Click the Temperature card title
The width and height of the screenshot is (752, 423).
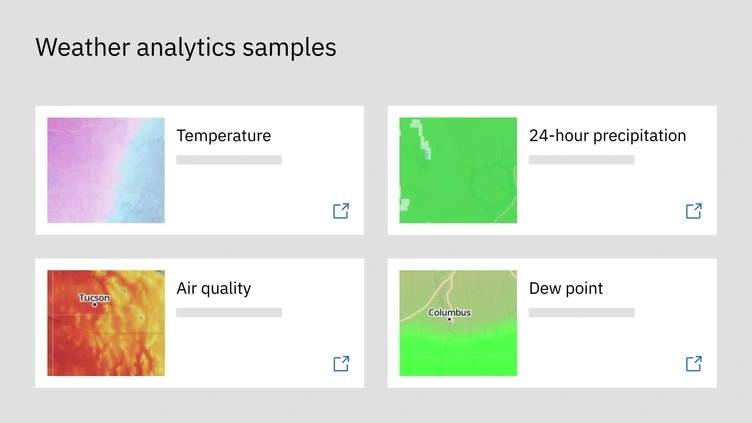pos(223,136)
